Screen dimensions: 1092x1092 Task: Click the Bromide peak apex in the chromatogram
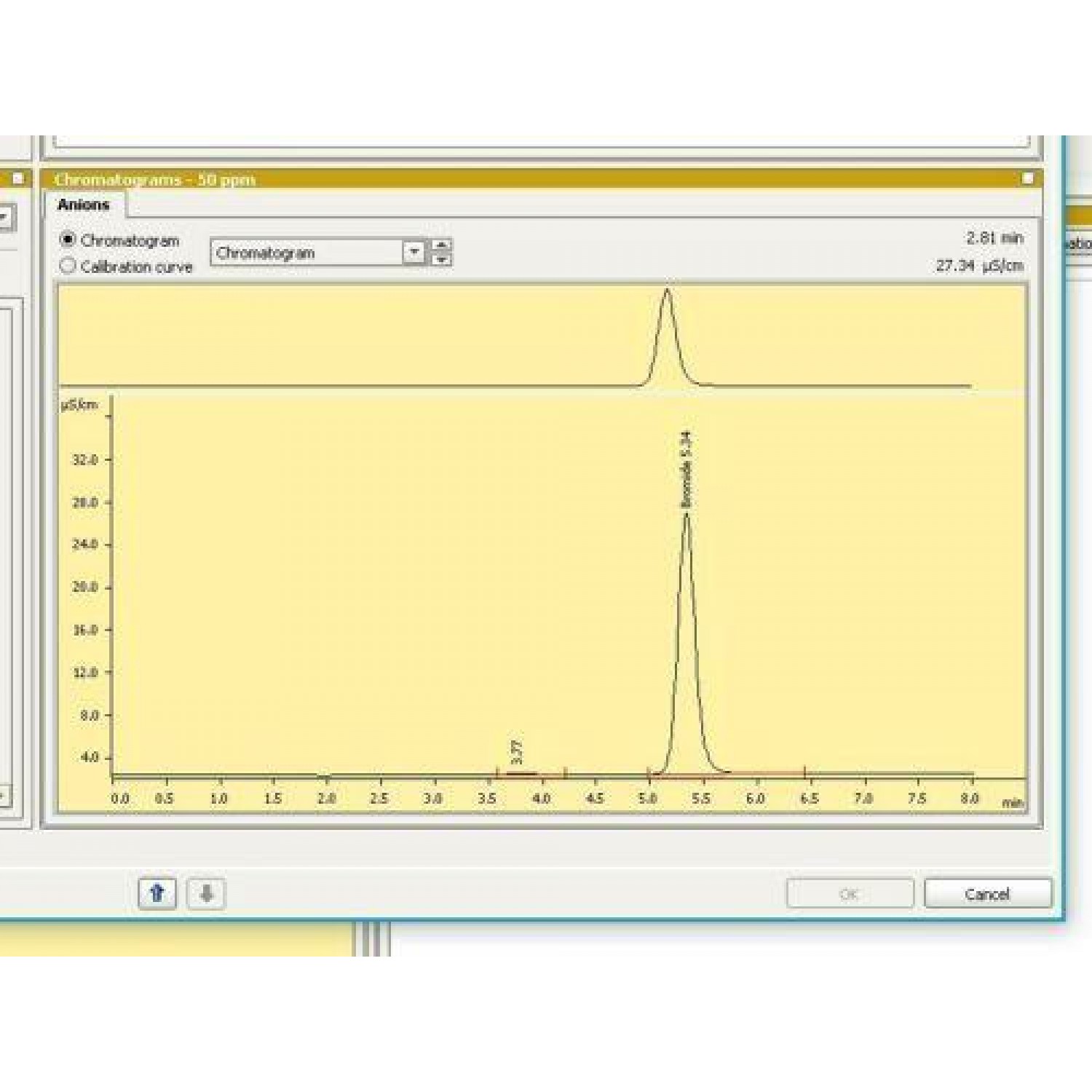click(x=686, y=515)
